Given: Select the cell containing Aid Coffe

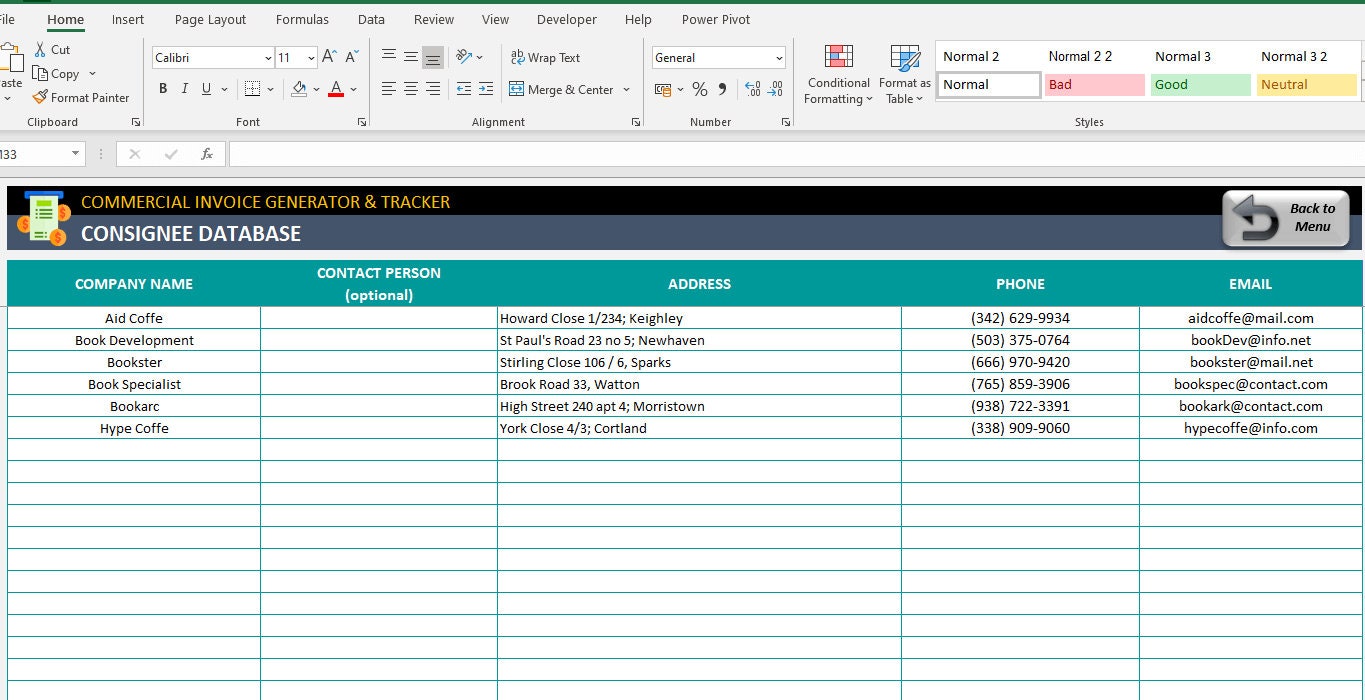Looking at the screenshot, I should click(x=133, y=318).
